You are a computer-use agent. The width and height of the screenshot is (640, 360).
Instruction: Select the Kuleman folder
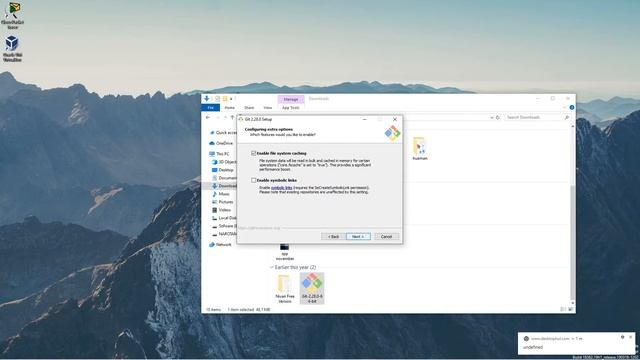click(420, 148)
